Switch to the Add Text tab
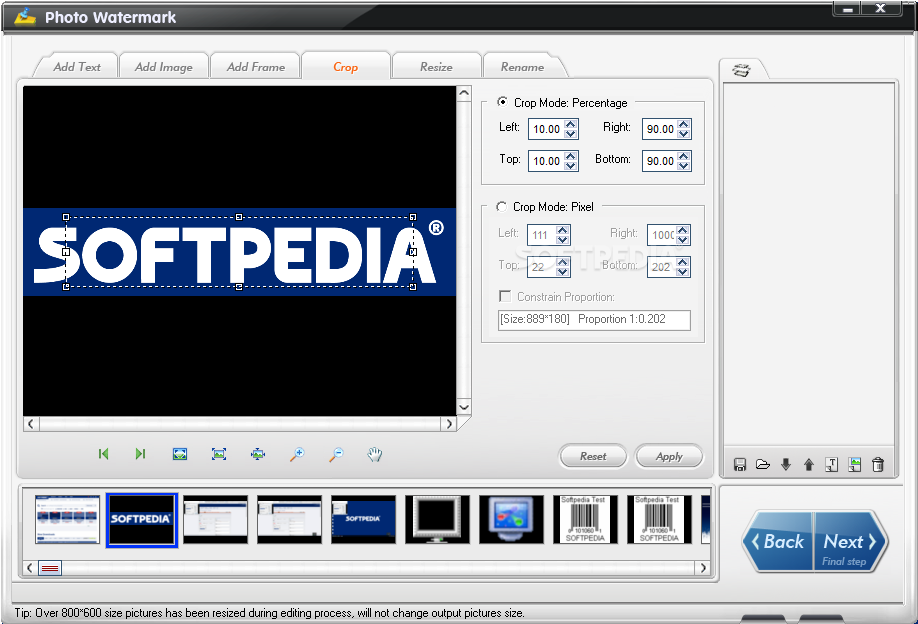The height and width of the screenshot is (624, 918). pos(77,67)
